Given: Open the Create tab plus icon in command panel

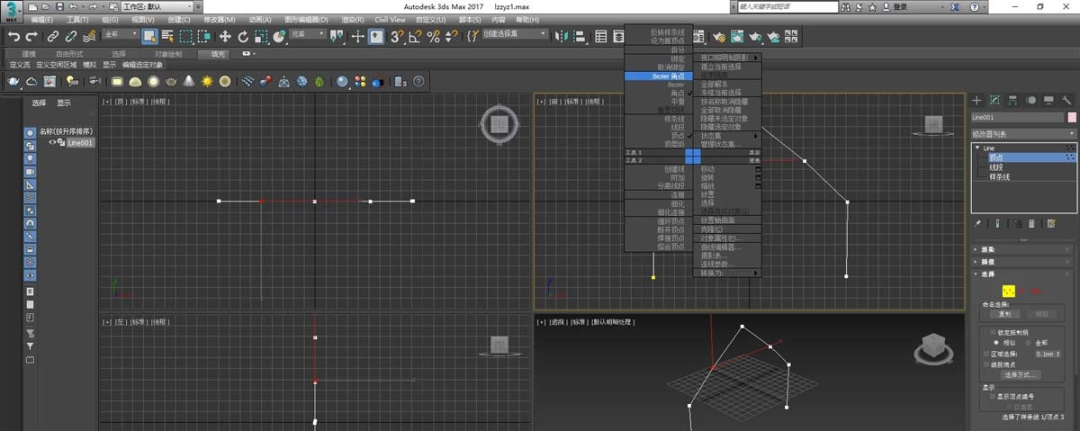Looking at the screenshot, I should pos(977,101).
